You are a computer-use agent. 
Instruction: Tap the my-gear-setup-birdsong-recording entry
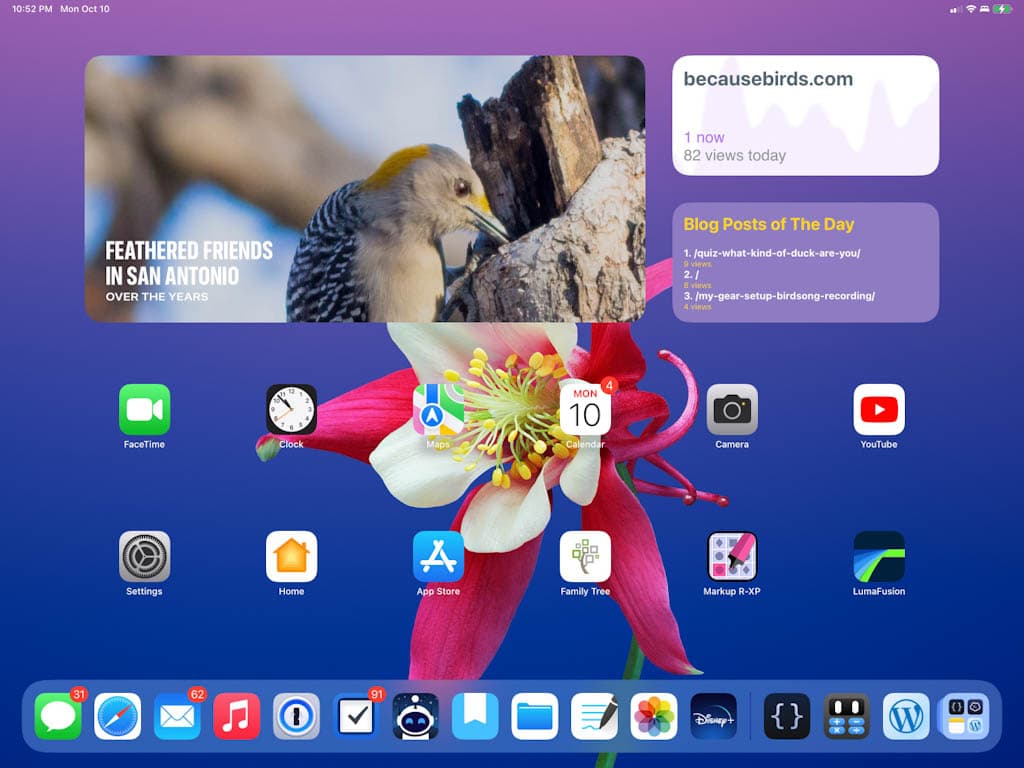pos(779,296)
